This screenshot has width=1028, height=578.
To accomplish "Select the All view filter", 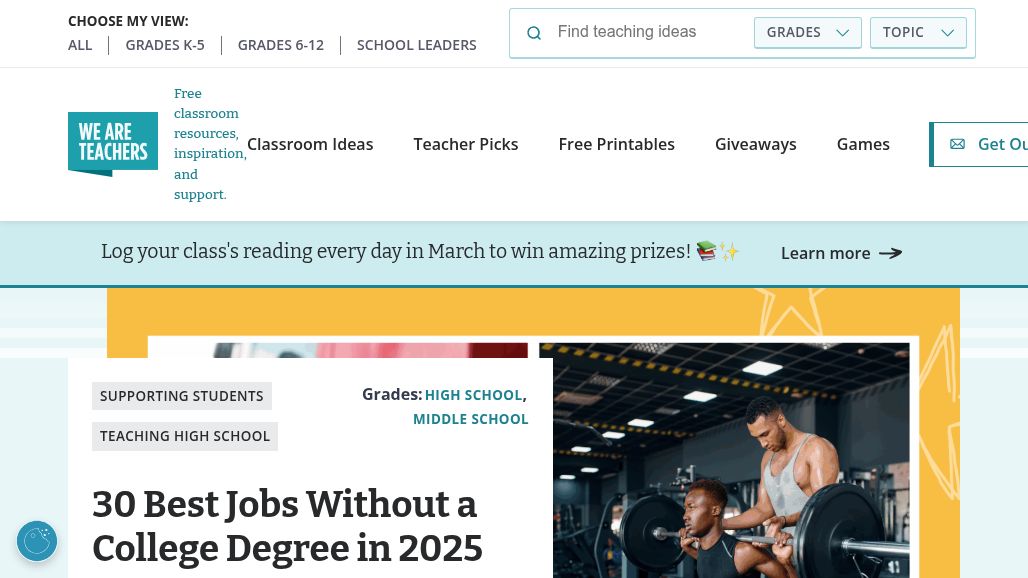I will 80,45.
